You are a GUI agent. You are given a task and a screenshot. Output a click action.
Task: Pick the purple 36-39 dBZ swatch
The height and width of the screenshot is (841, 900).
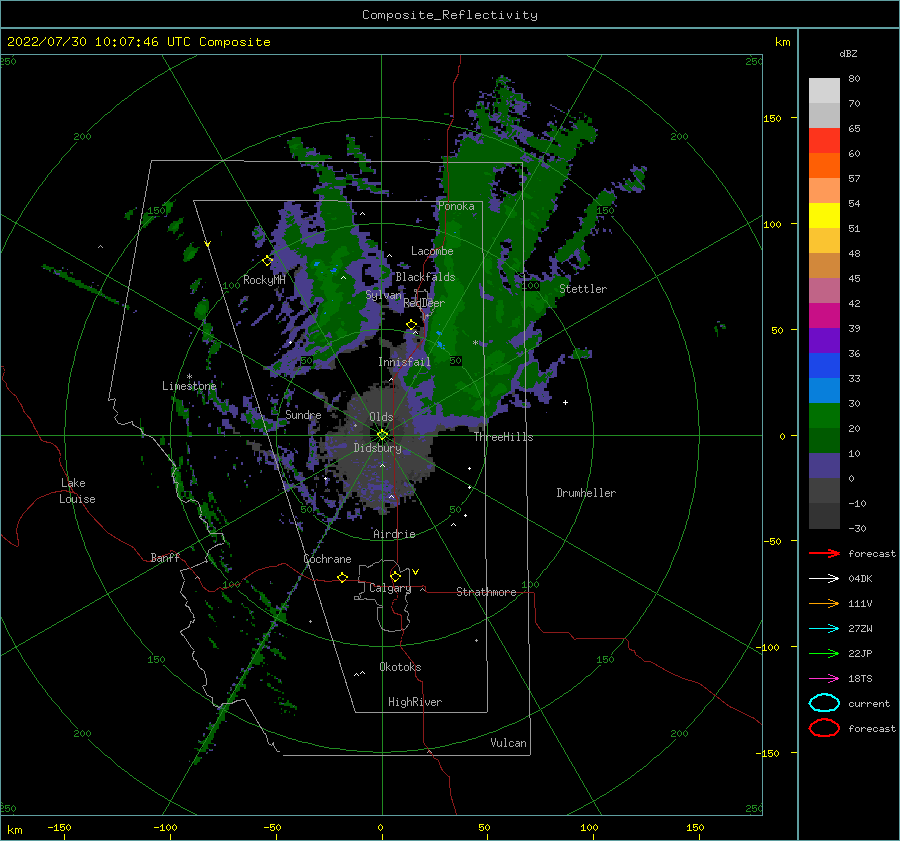pos(824,340)
